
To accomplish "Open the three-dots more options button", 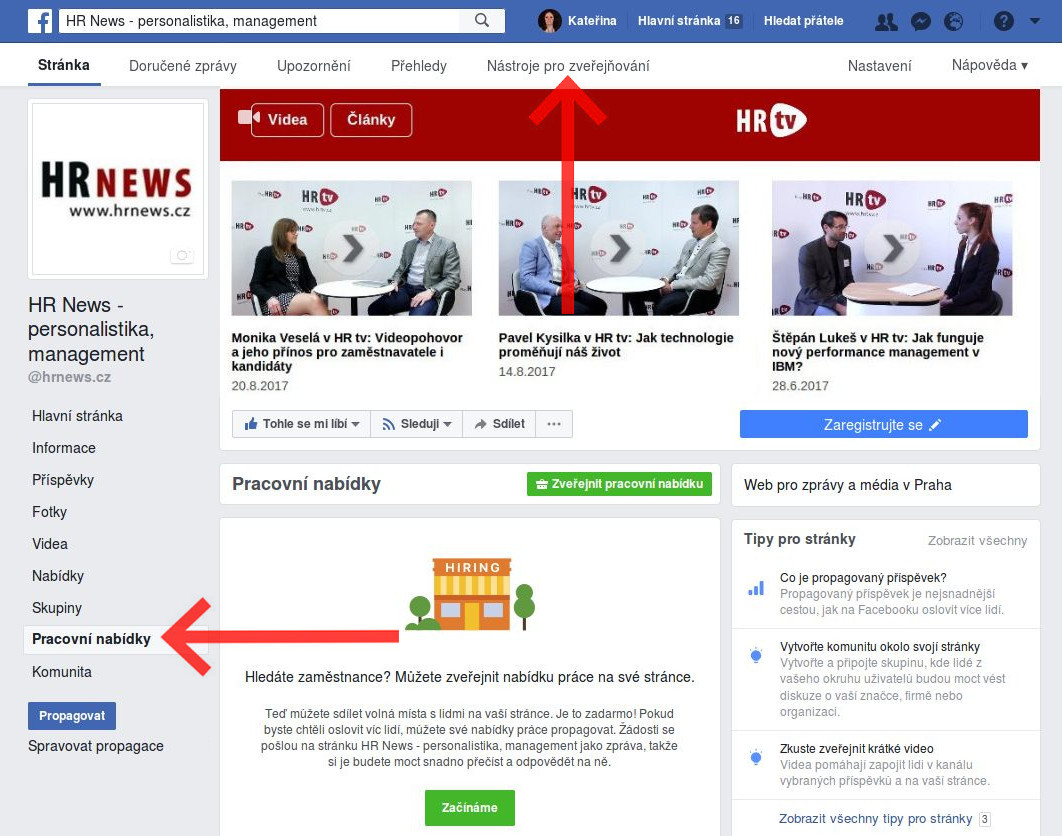I will [554, 424].
